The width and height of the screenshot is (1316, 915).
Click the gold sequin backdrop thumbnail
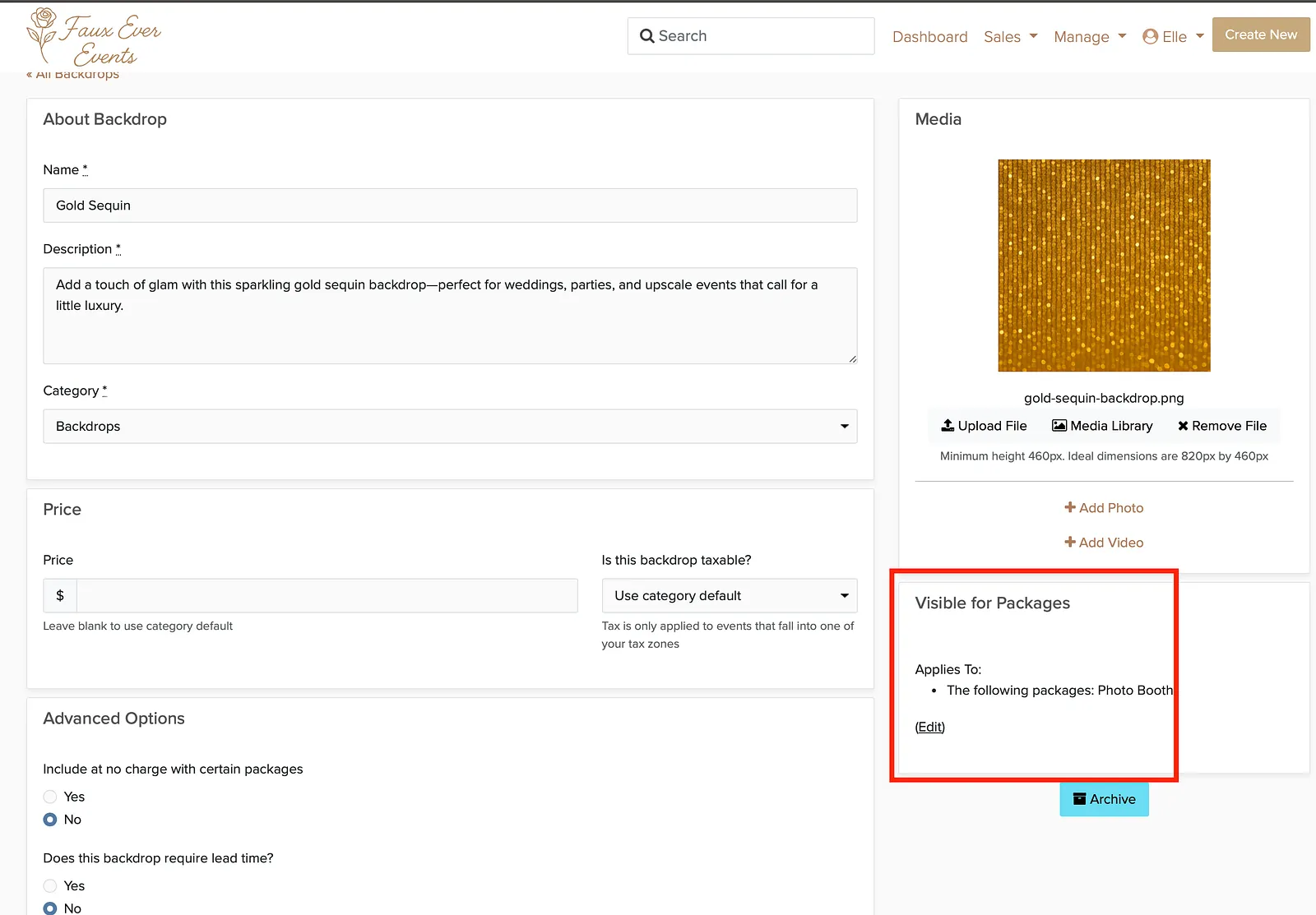[1104, 266]
